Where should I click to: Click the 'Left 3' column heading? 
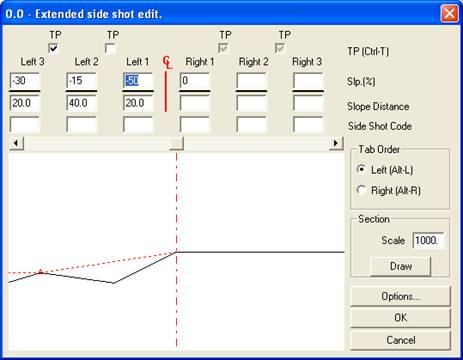tap(32, 62)
